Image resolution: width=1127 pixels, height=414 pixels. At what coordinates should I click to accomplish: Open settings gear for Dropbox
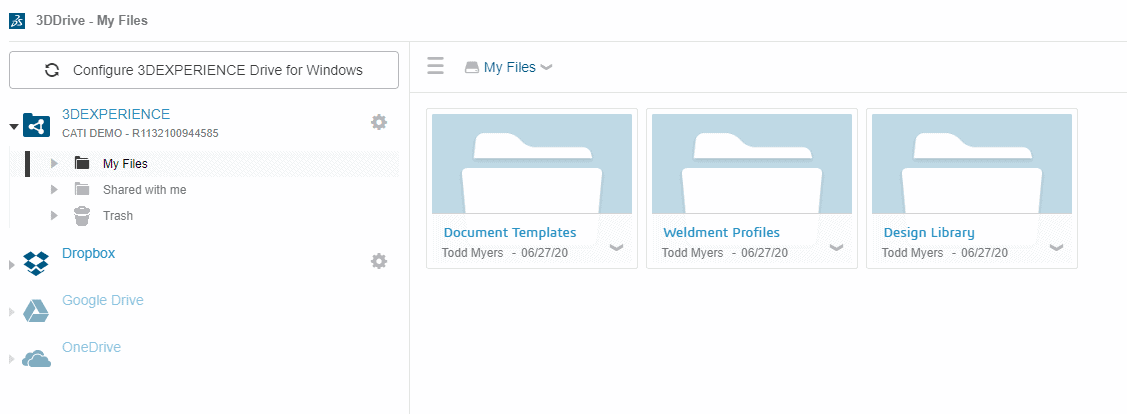tap(379, 261)
